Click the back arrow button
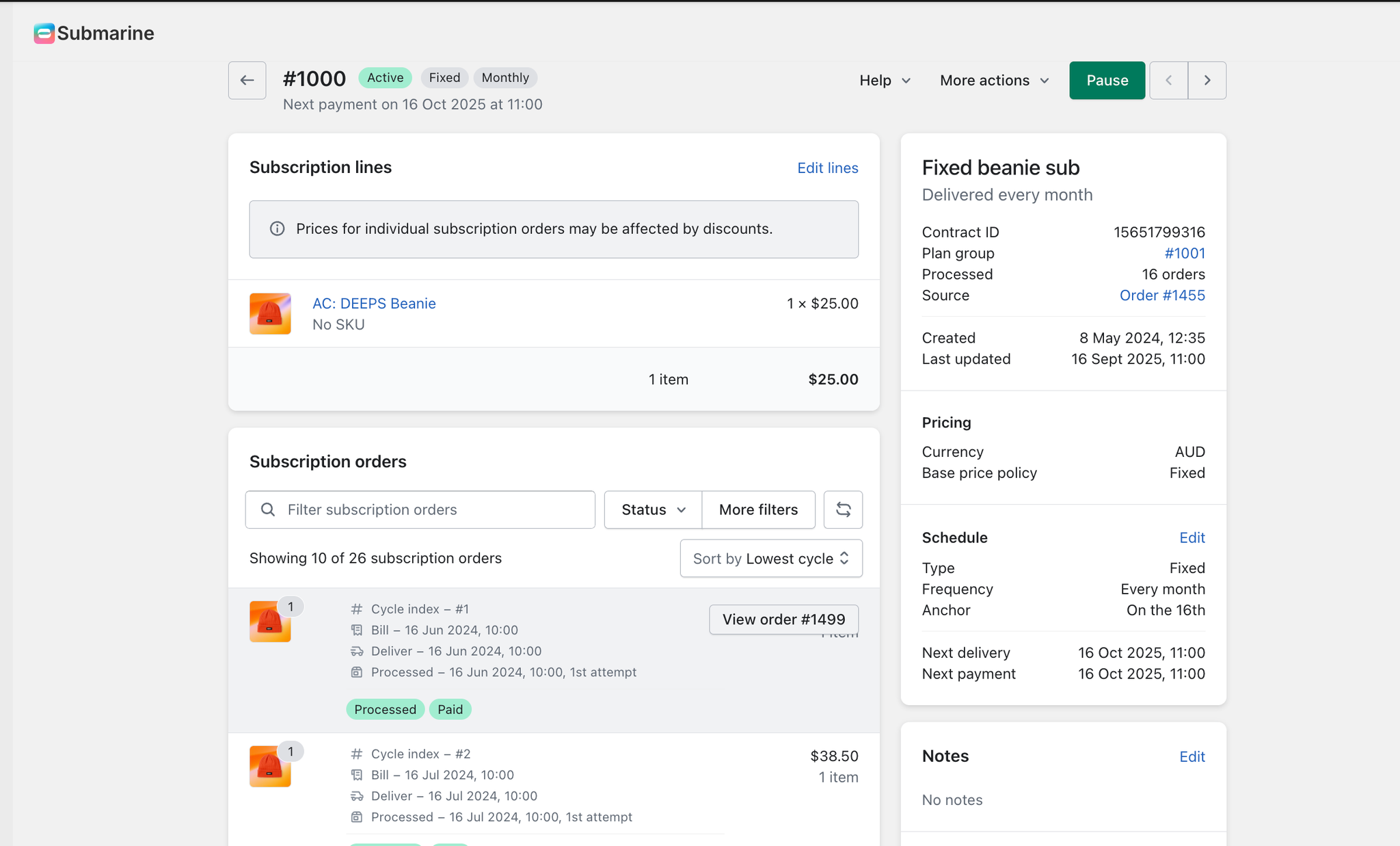 (247, 81)
